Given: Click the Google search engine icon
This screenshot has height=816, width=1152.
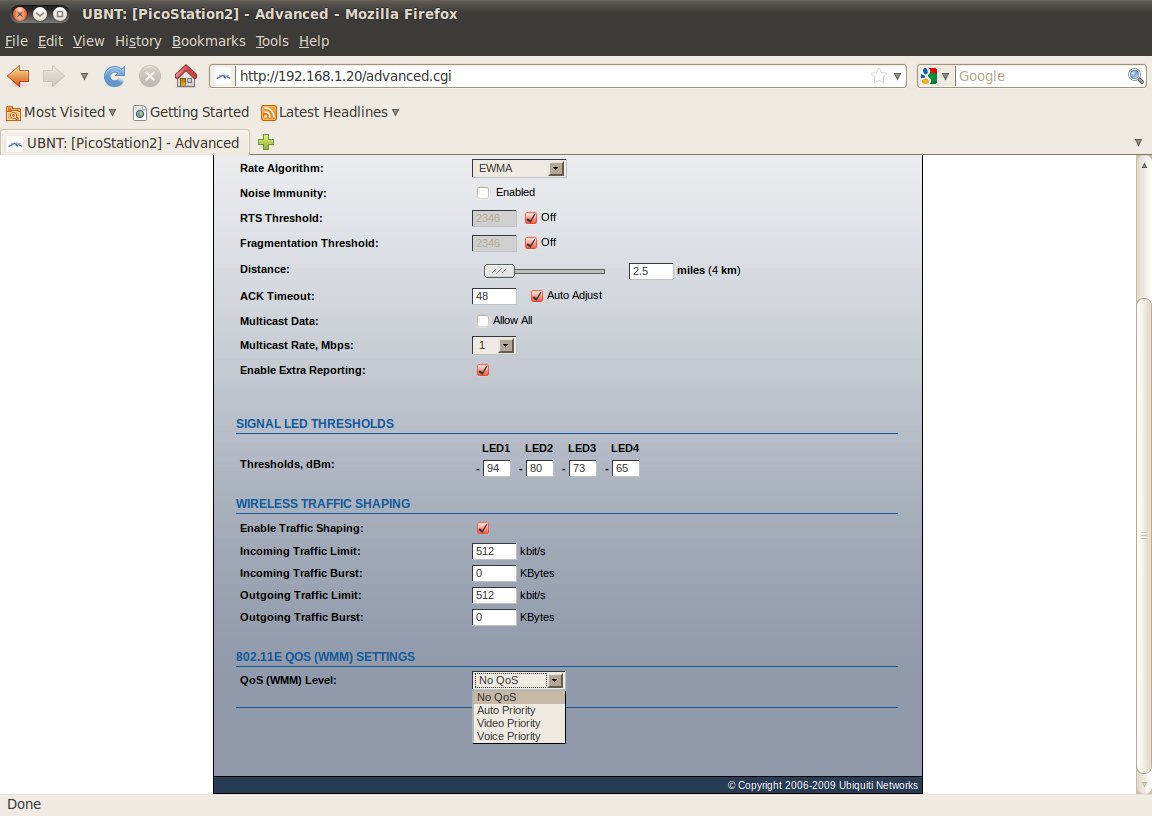Looking at the screenshot, I should pyautogui.click(x=929, y=76).
